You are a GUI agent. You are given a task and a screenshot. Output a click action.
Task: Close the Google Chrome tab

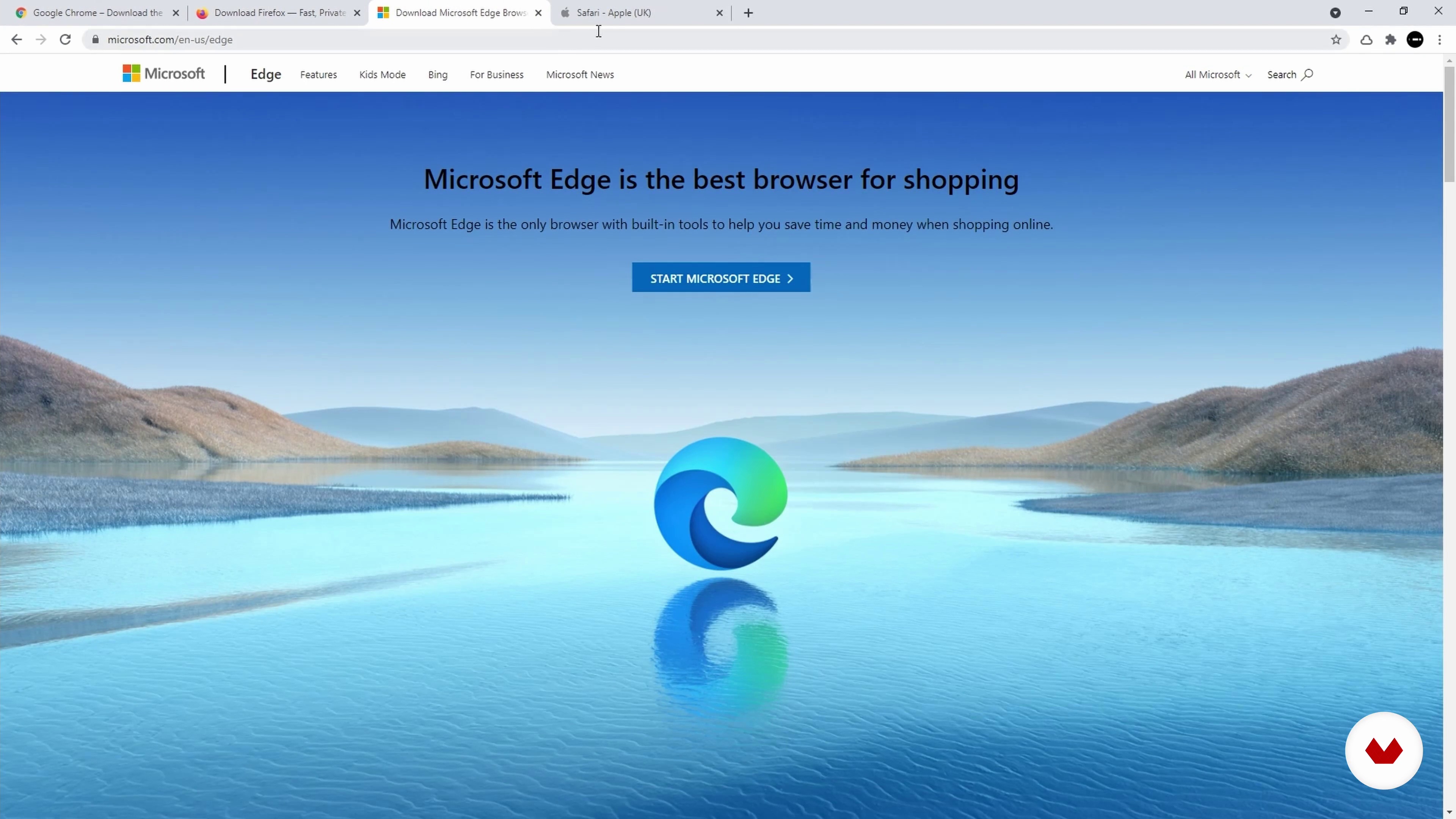176,13
